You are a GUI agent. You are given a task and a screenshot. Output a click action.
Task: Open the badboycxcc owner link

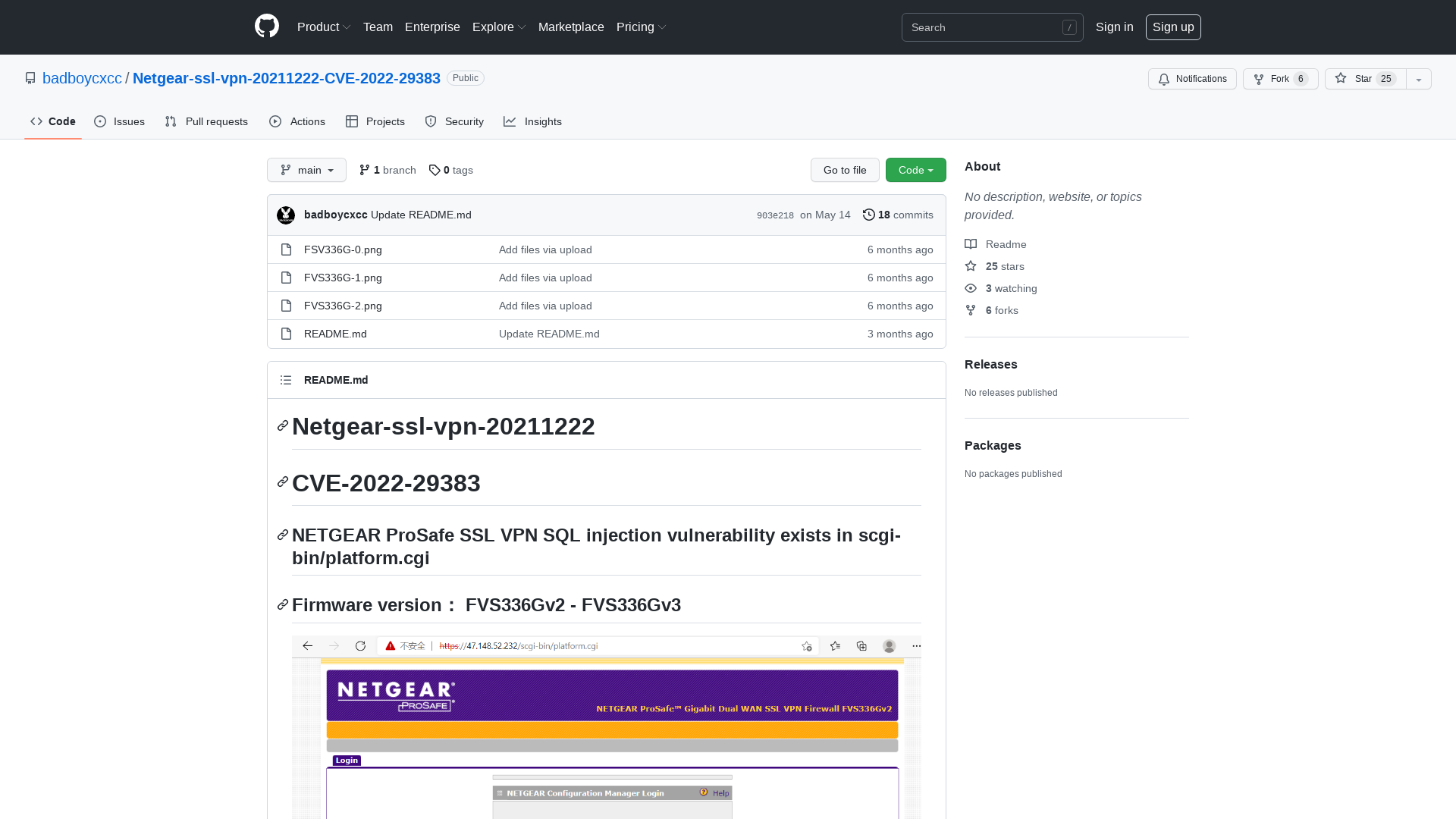(82, 78)
